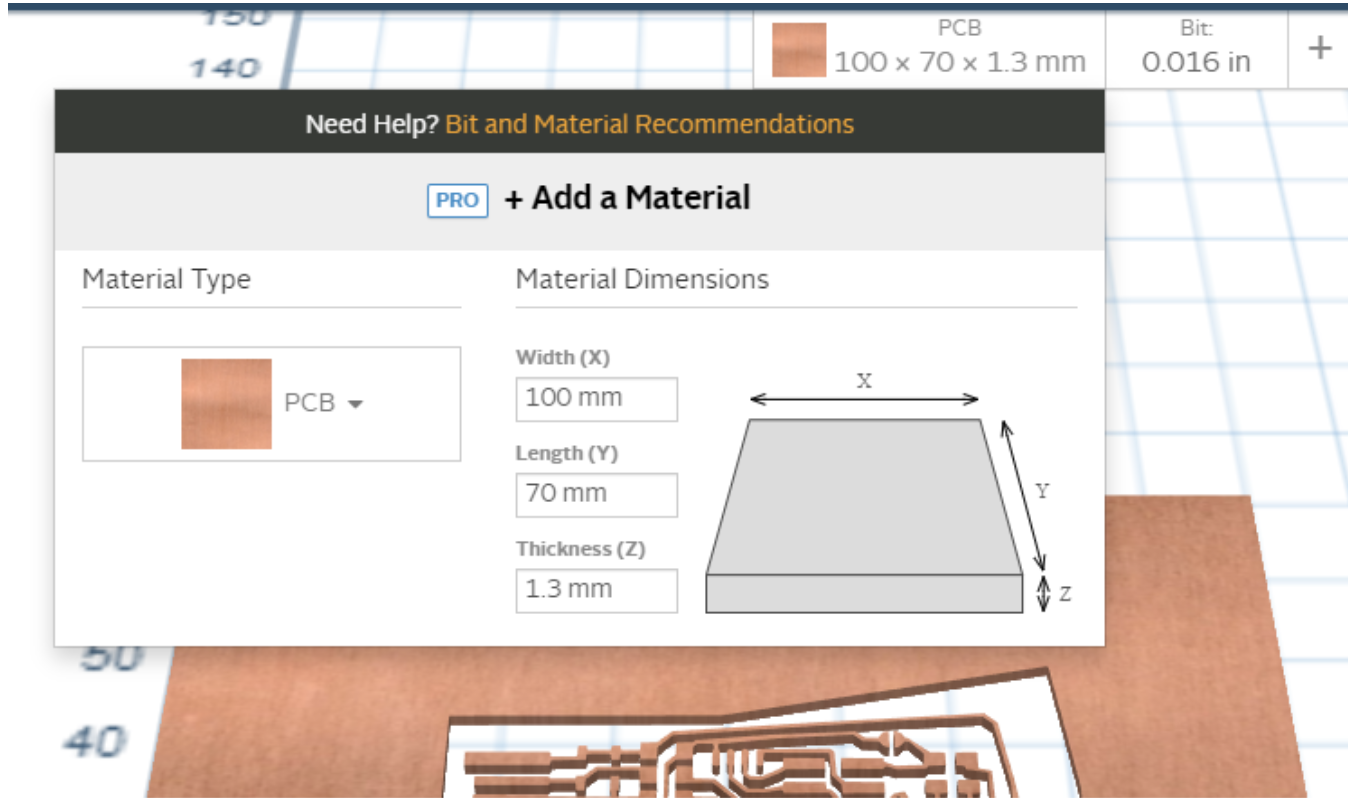Viewport: 1348px width, 807px height.
Task: Click the + Add a Material button
Action: tap(627, 198)
